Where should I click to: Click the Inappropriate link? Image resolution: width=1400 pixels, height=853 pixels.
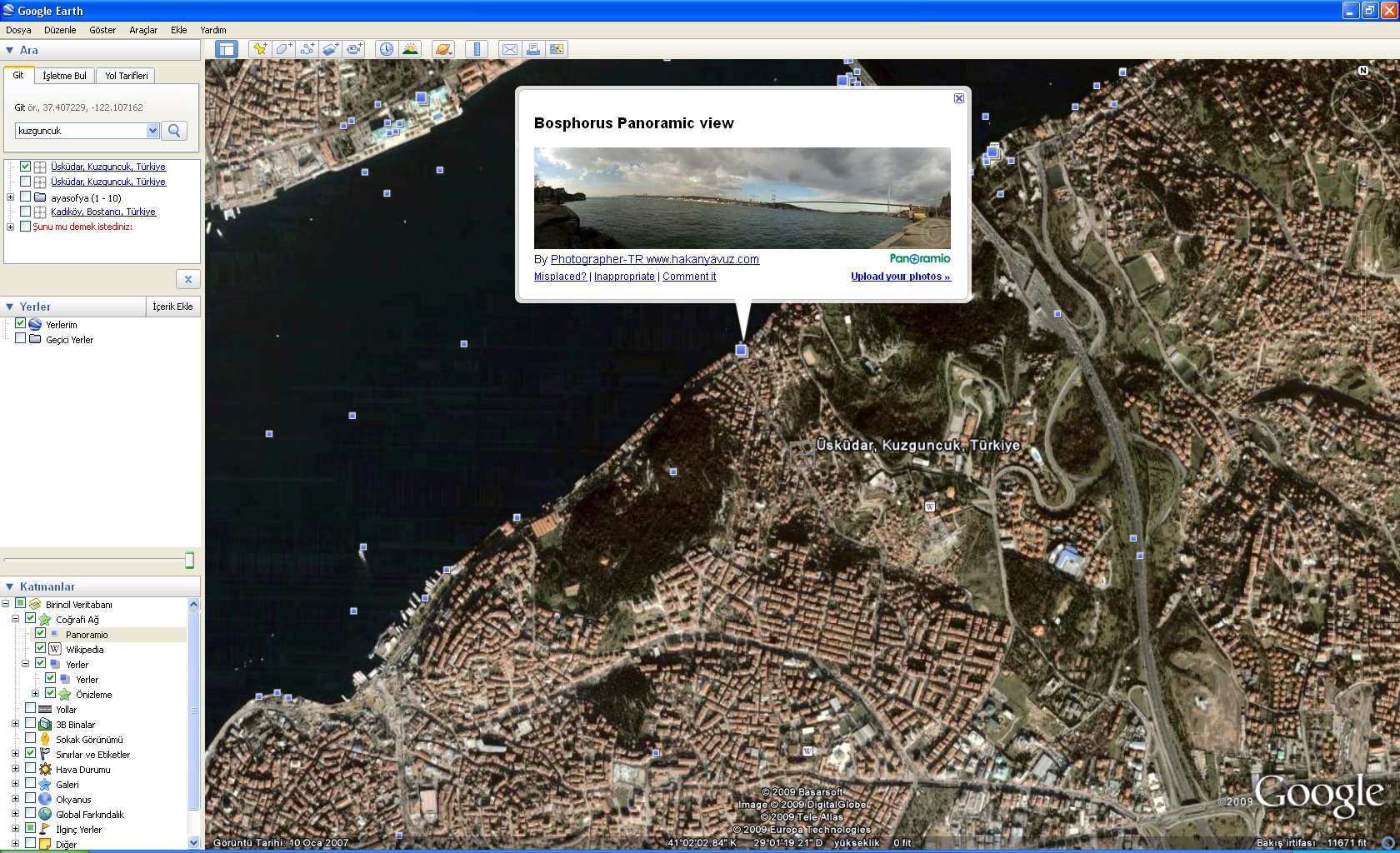[x=624, y=277]
